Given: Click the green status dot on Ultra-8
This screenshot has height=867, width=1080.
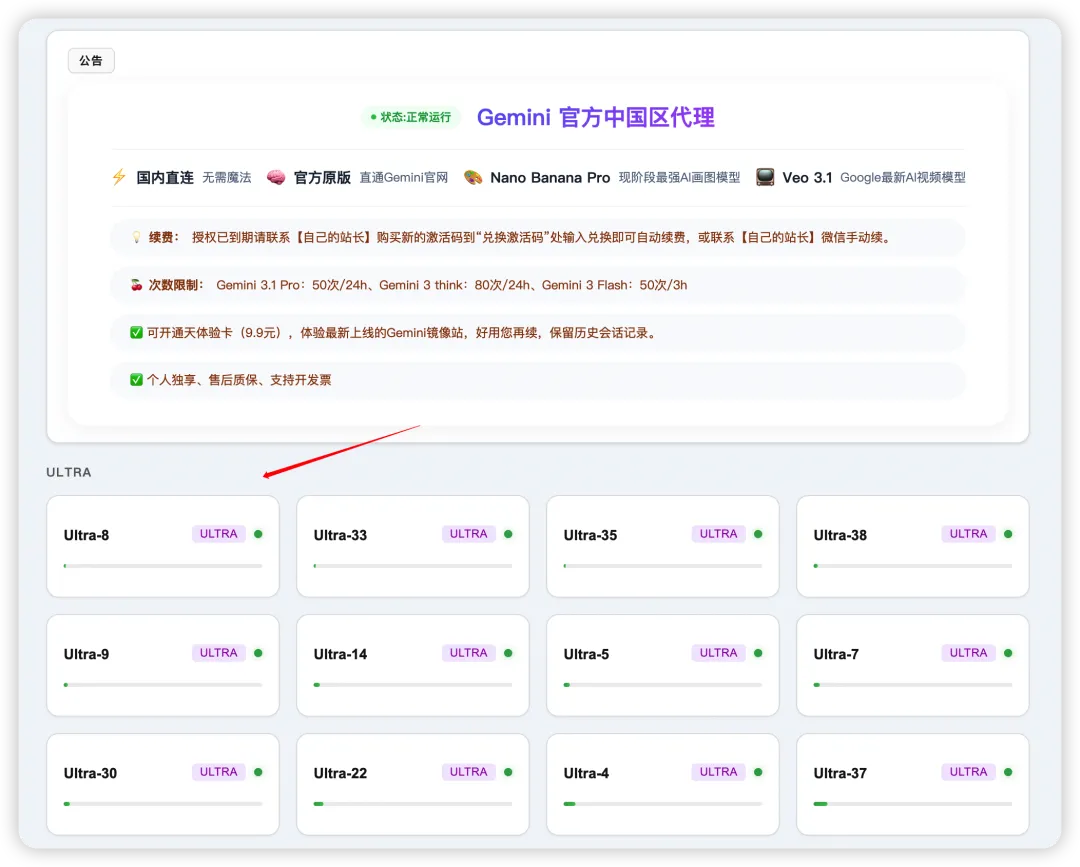Looking at the screenshot, I should pyautogui.click(x=258, y=534).
